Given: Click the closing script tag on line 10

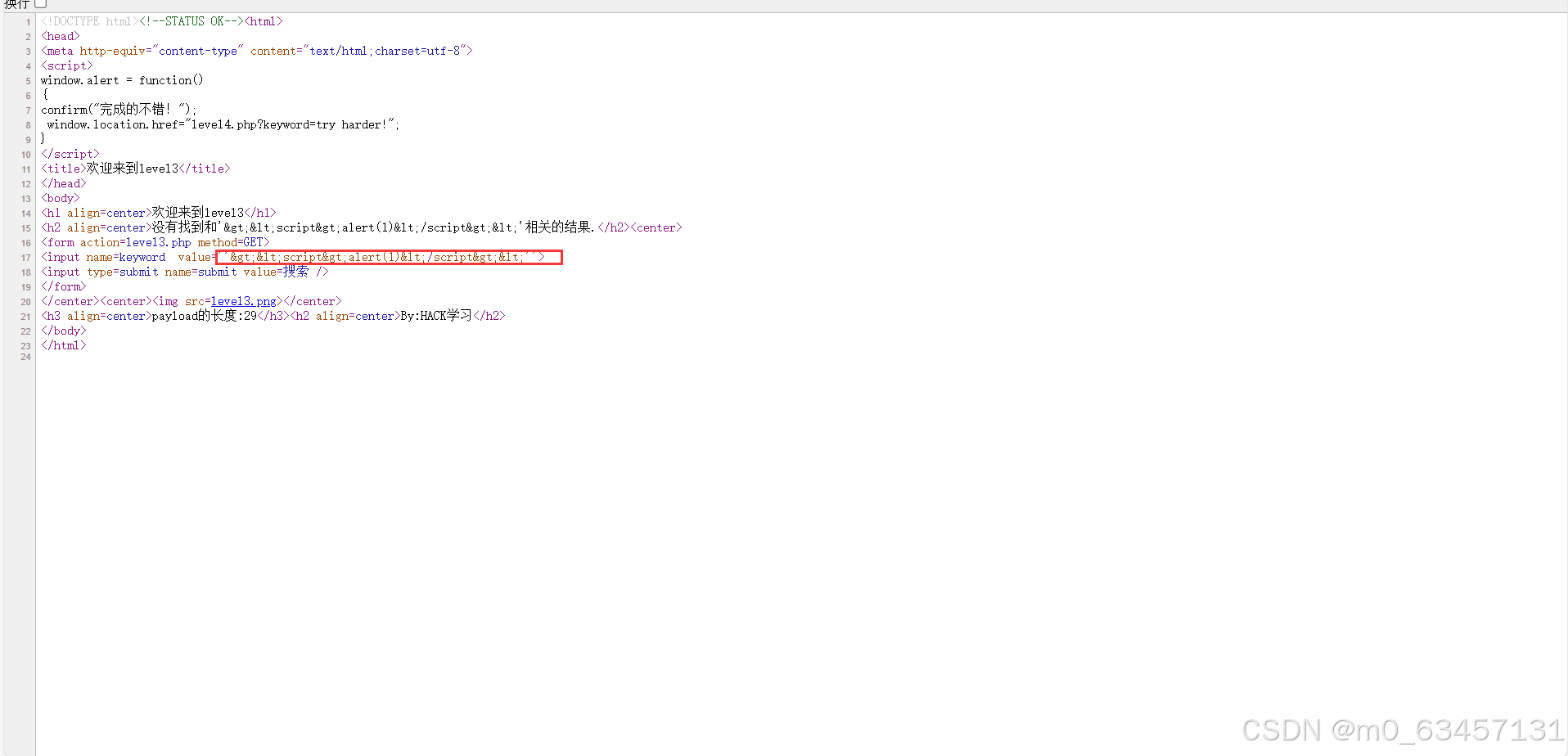Looking at the screenshot, I should tap(70, 154).
